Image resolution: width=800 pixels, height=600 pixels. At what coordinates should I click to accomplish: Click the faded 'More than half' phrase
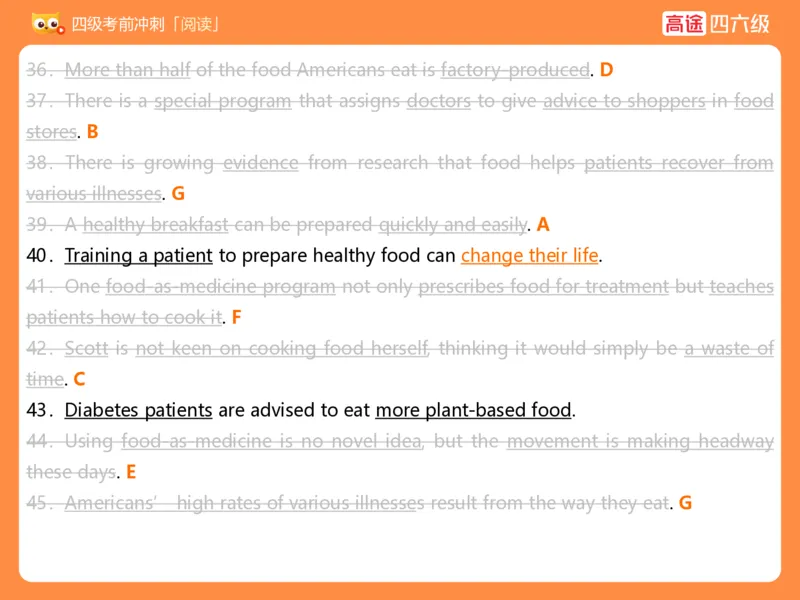pos(127,70)
